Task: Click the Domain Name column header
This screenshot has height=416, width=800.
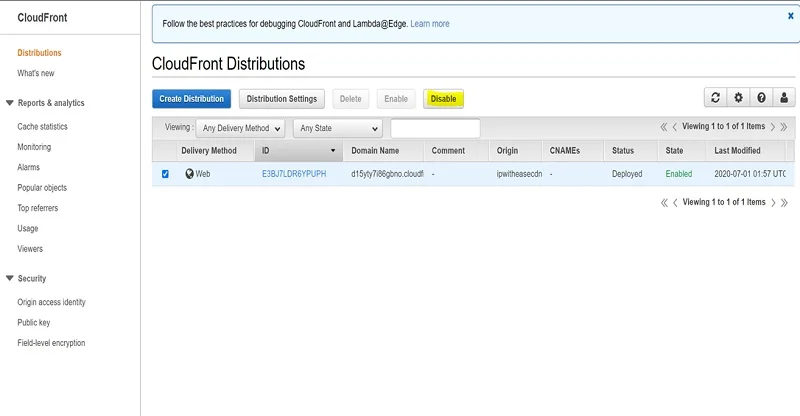Action: pyautogui.click(x=375, y=151)
